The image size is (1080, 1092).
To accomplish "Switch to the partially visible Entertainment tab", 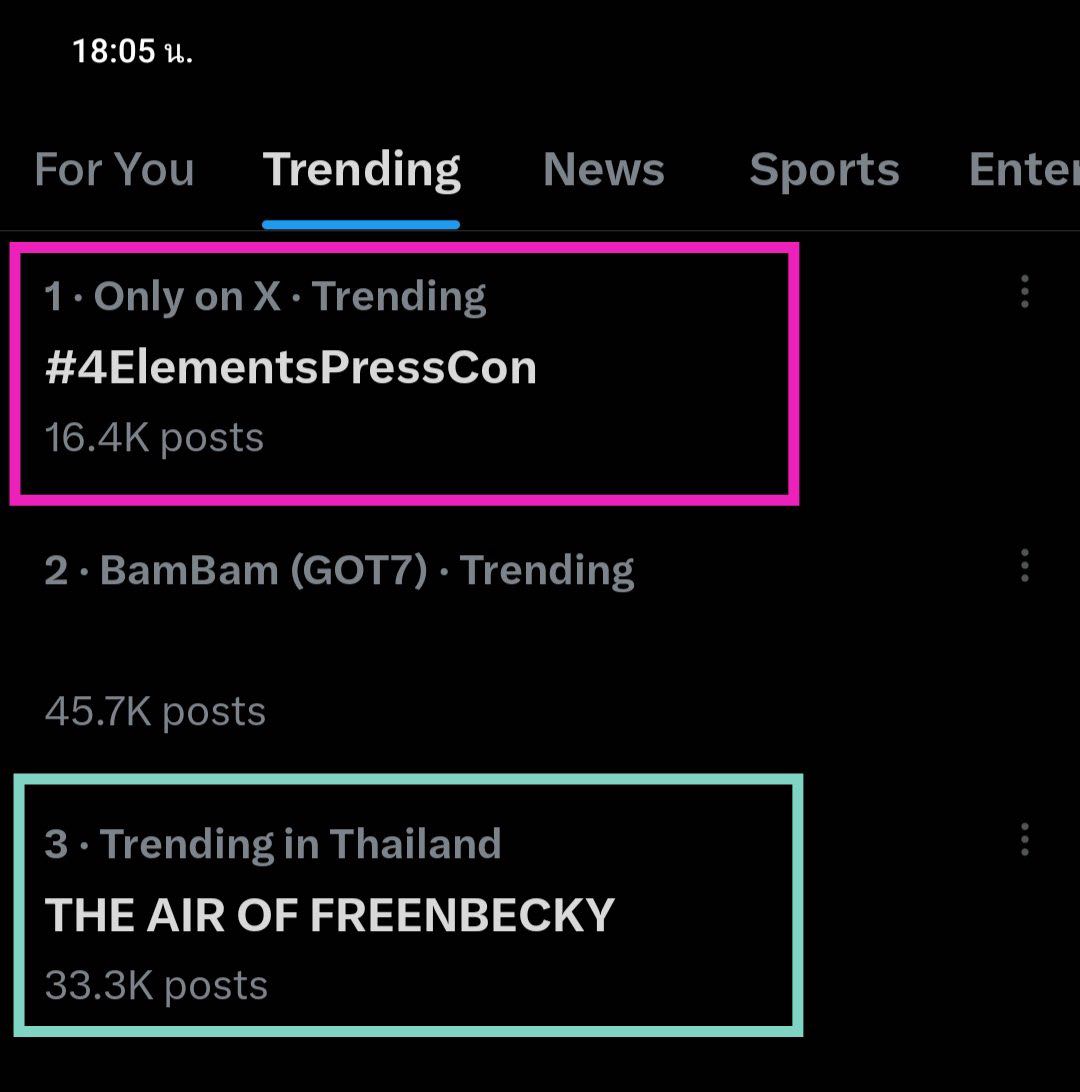I will coord(1024,169).
